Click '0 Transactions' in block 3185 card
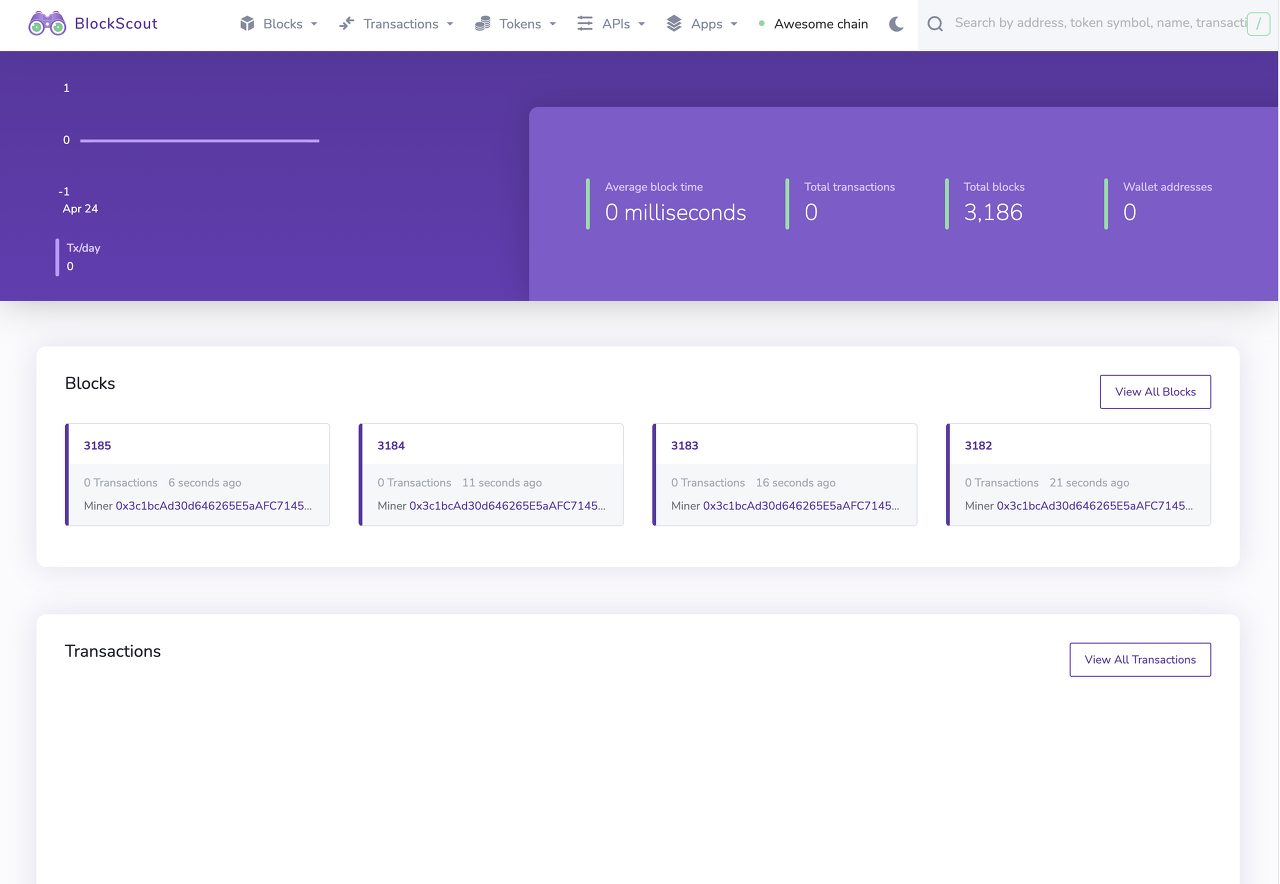The height and width of the screenshot is (884, 1280). point(121,483)
